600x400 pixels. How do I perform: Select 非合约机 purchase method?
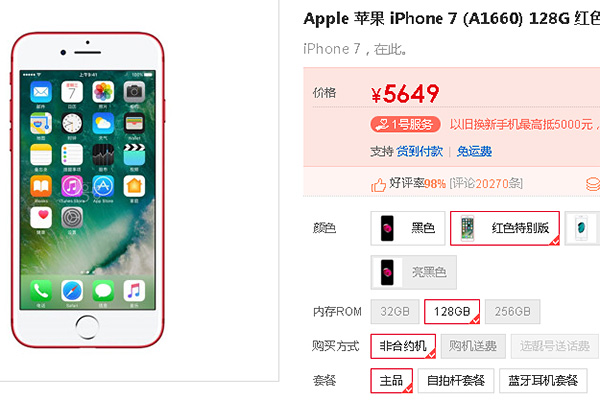(x=403, y=346)
